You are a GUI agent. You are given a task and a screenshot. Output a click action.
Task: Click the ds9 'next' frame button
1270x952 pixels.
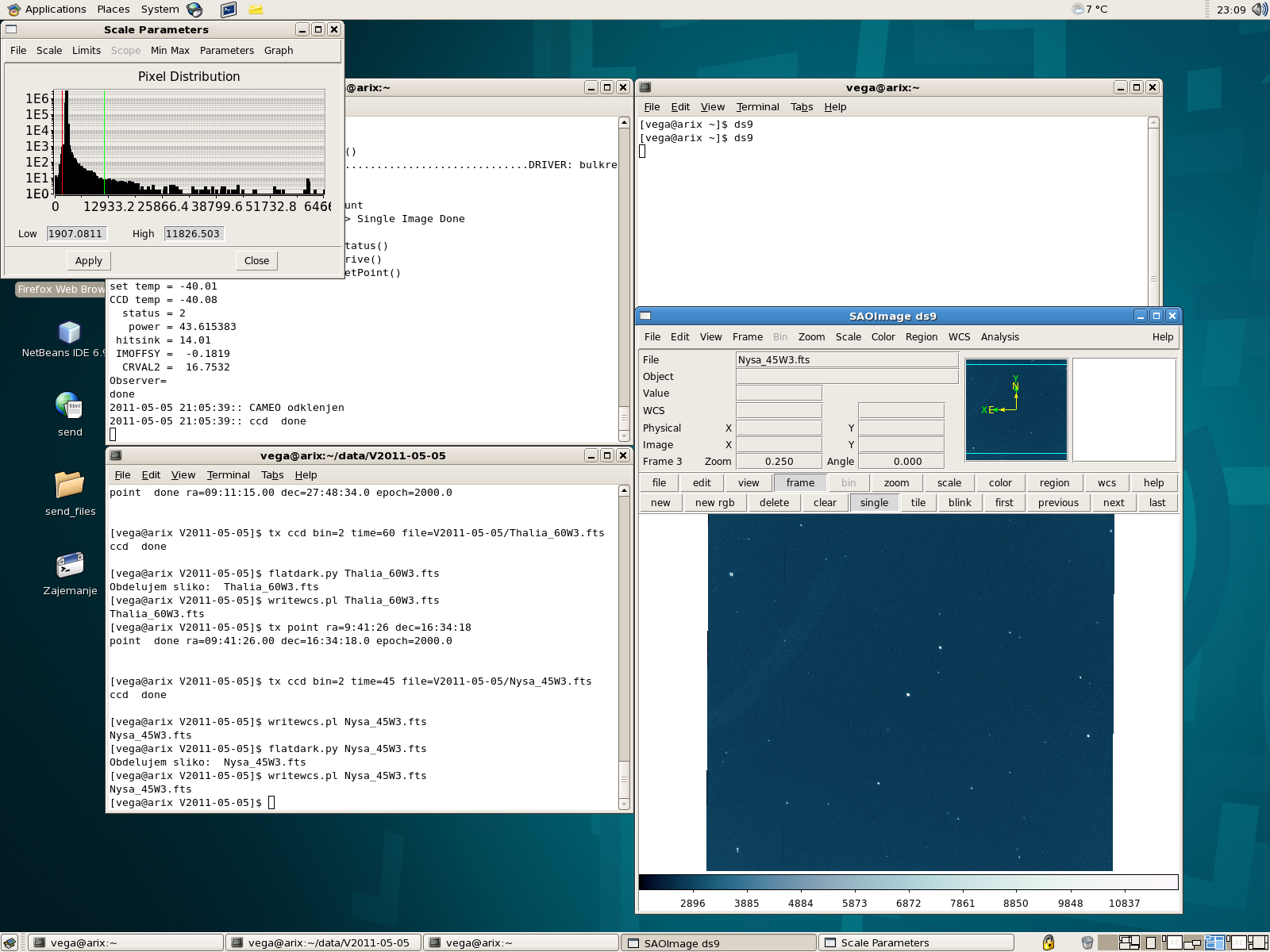(x=1114, y=502)
